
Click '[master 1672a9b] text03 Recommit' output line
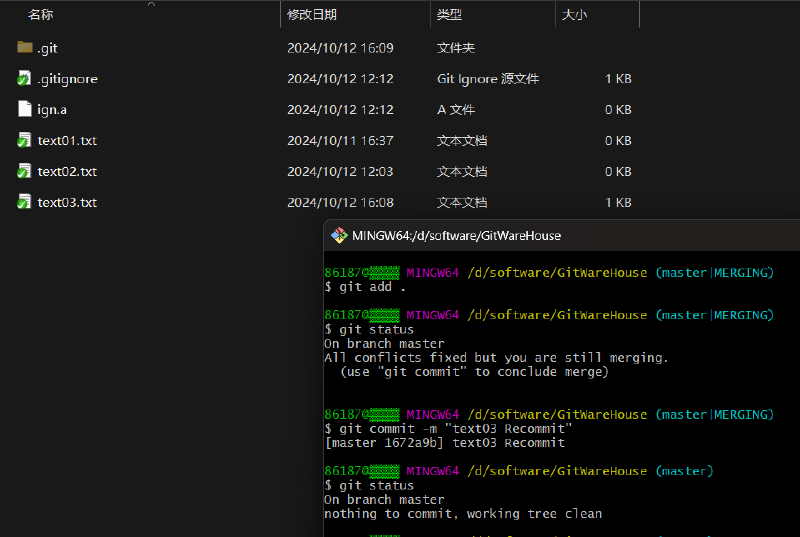pyautogui.click(x=445, y=443)
